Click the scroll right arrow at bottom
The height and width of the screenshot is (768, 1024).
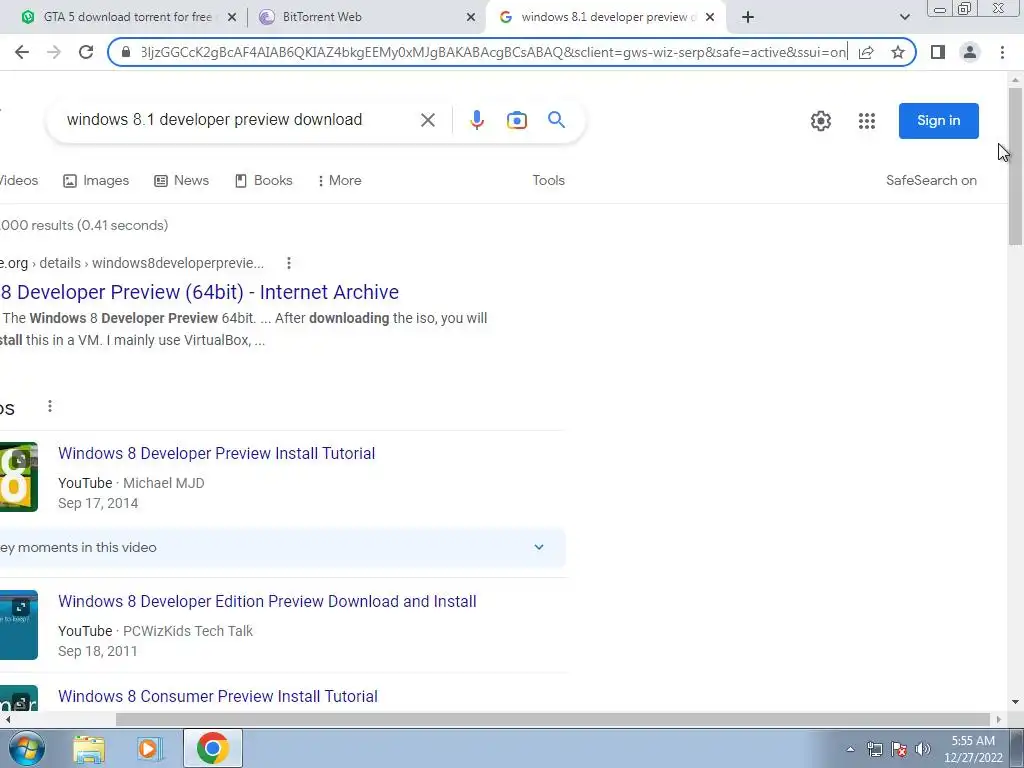point(999,720)
